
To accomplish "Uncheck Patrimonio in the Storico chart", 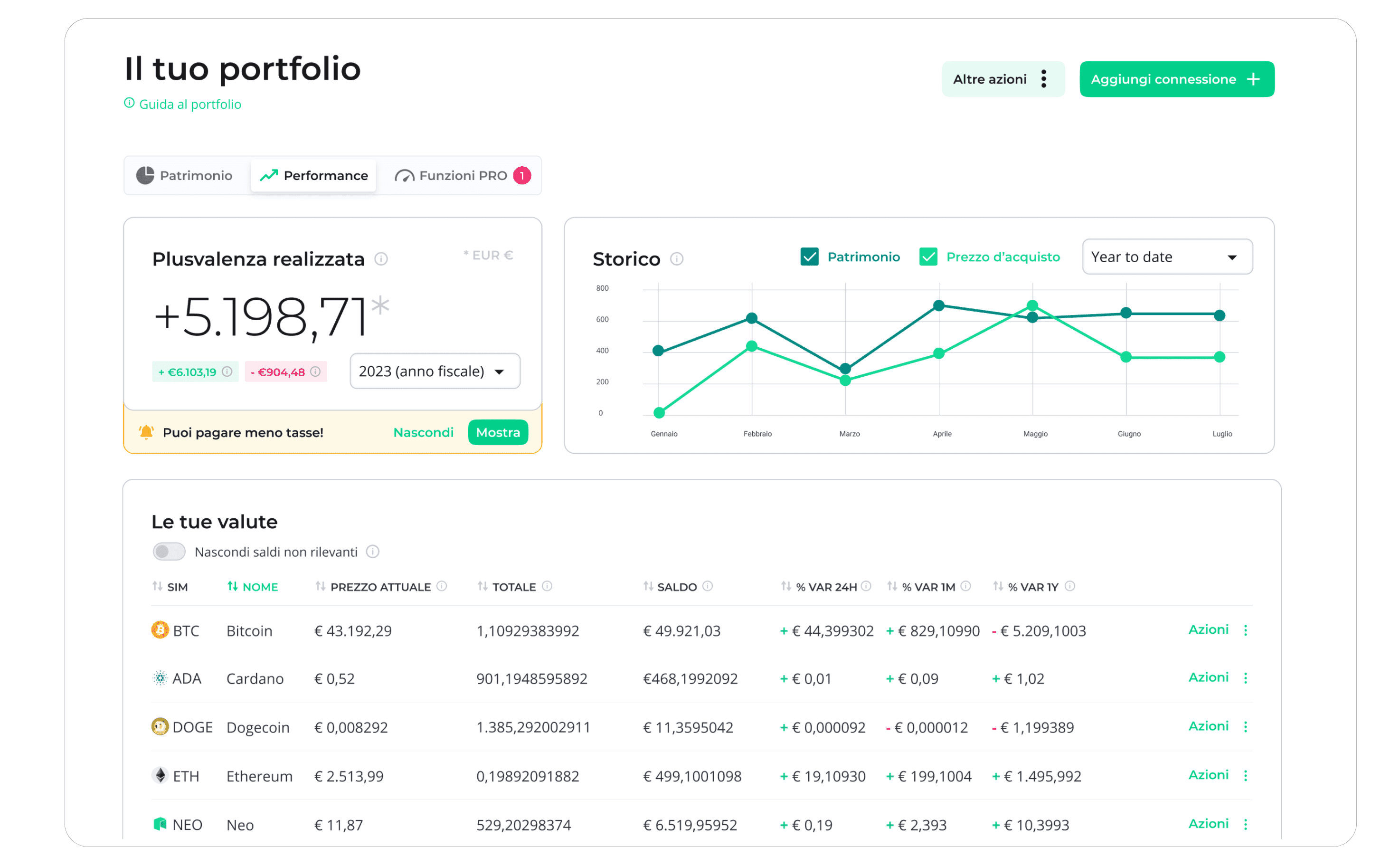I will click(809, 257).
